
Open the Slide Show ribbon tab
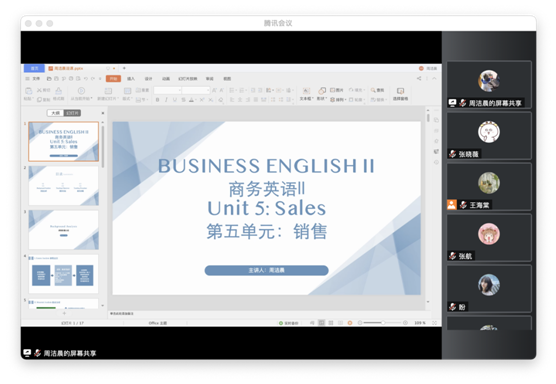click(188, 78)
